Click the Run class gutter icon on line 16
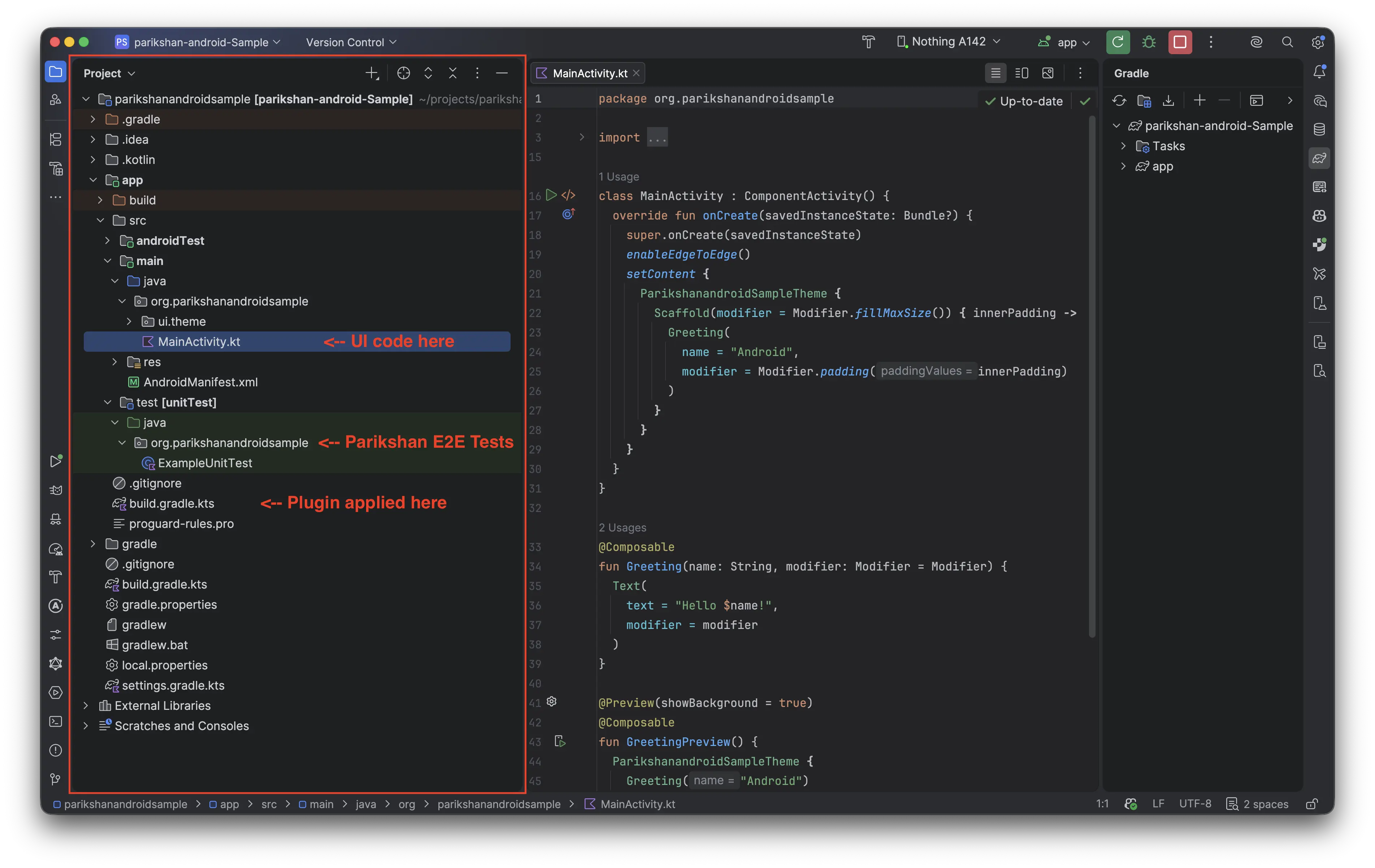 551,195
